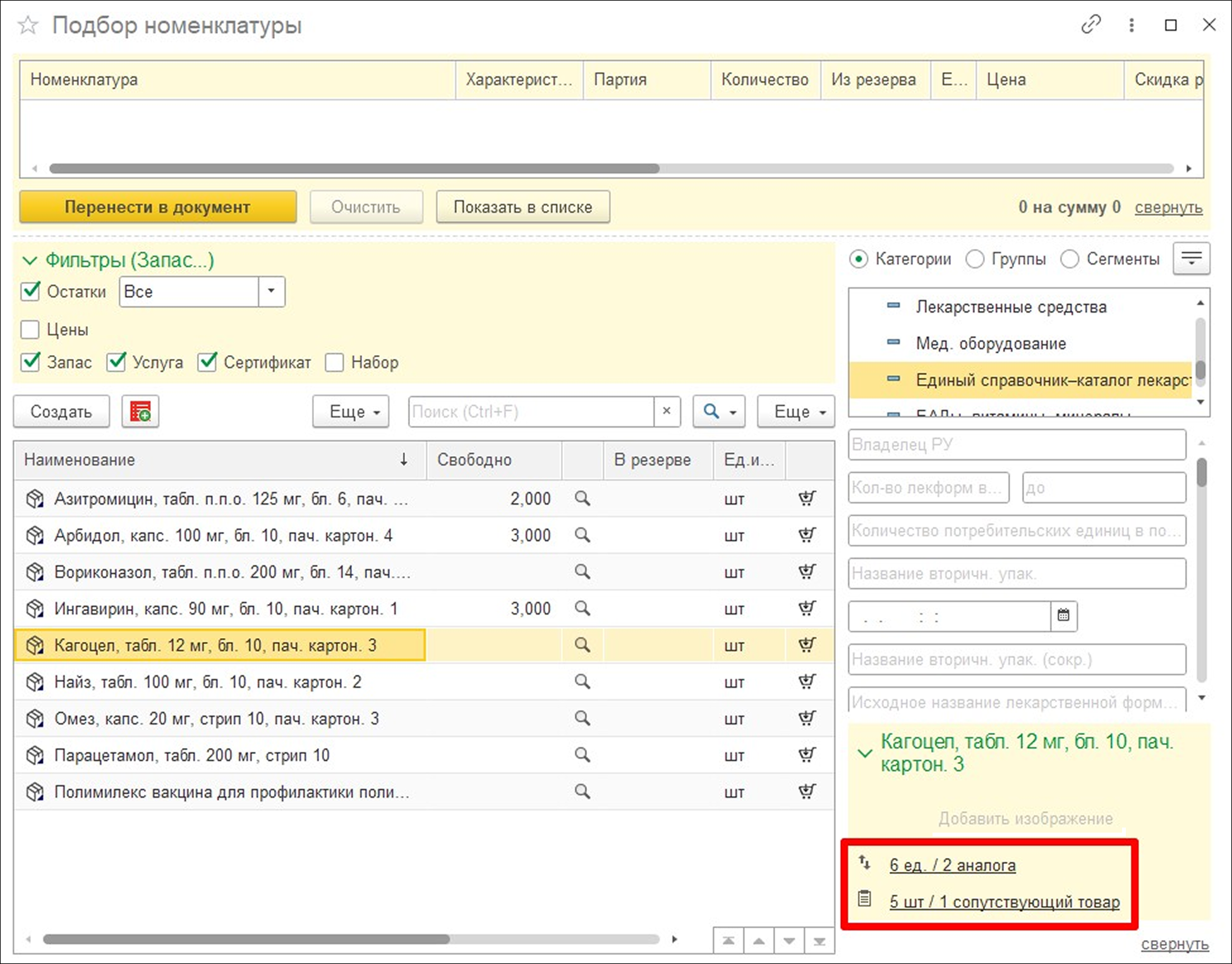The image size is (1232, 964).
Task: Click the top table horizontal scrollbar
Action: click(x=354, y=169)
